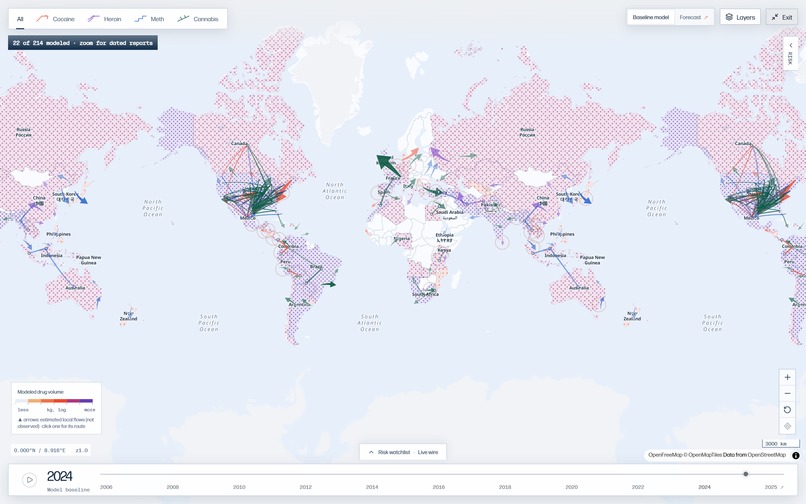Select the All drugs filter tab
This screenshot has height=504, width=806.
pos(20,19)
